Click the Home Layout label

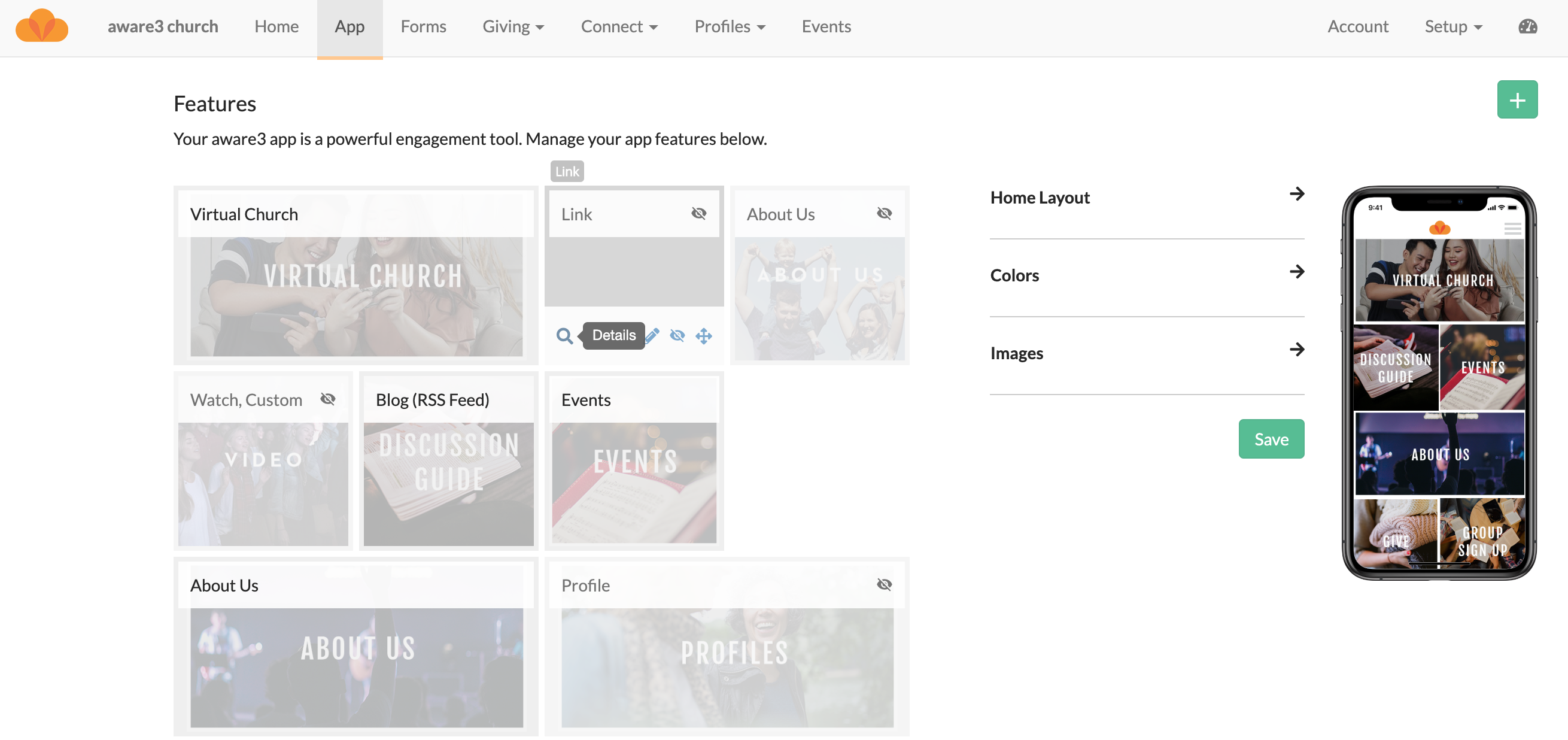(x=1039, y=198)
